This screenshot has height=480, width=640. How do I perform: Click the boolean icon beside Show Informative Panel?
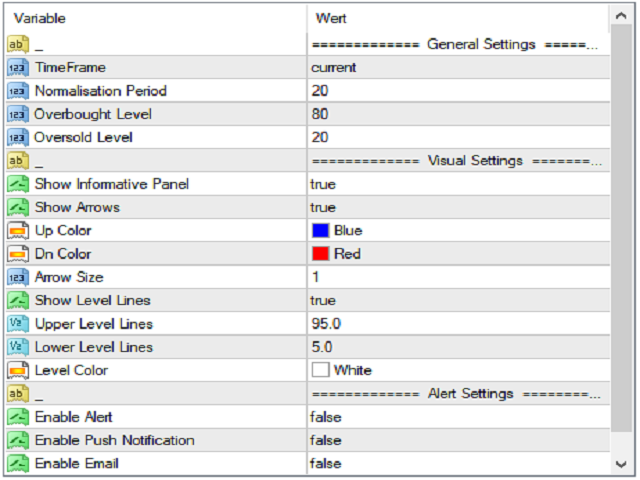[x=18, y=184]
